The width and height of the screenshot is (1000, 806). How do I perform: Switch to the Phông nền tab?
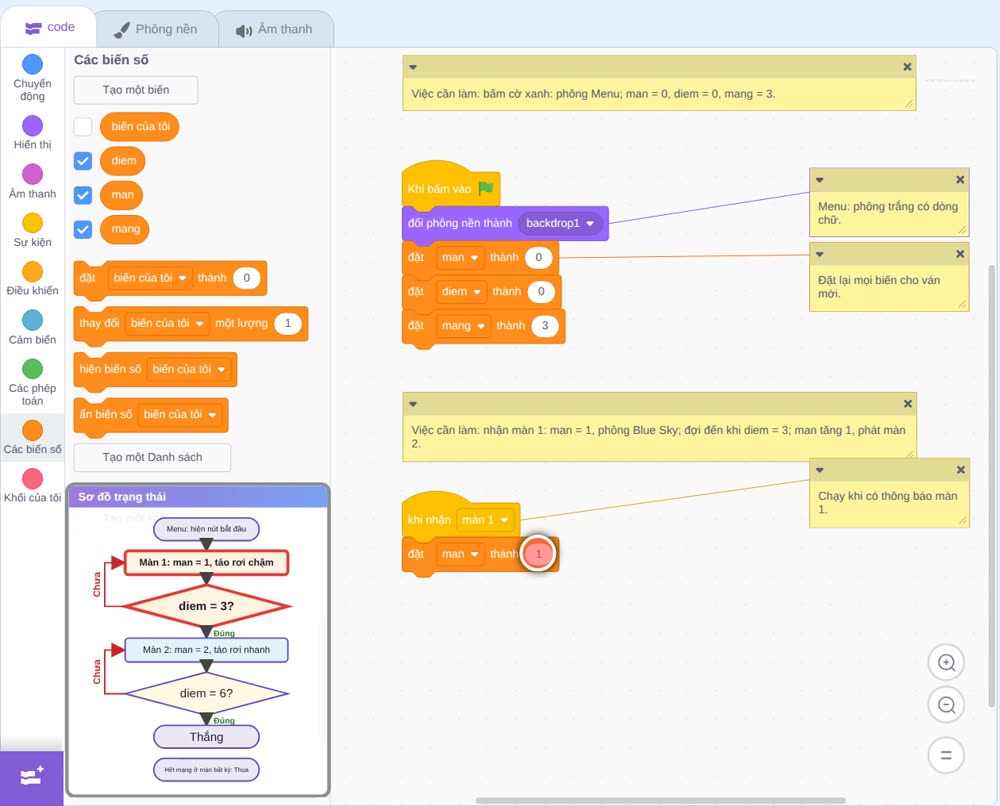pyautogui.click(x=156, y=29)
